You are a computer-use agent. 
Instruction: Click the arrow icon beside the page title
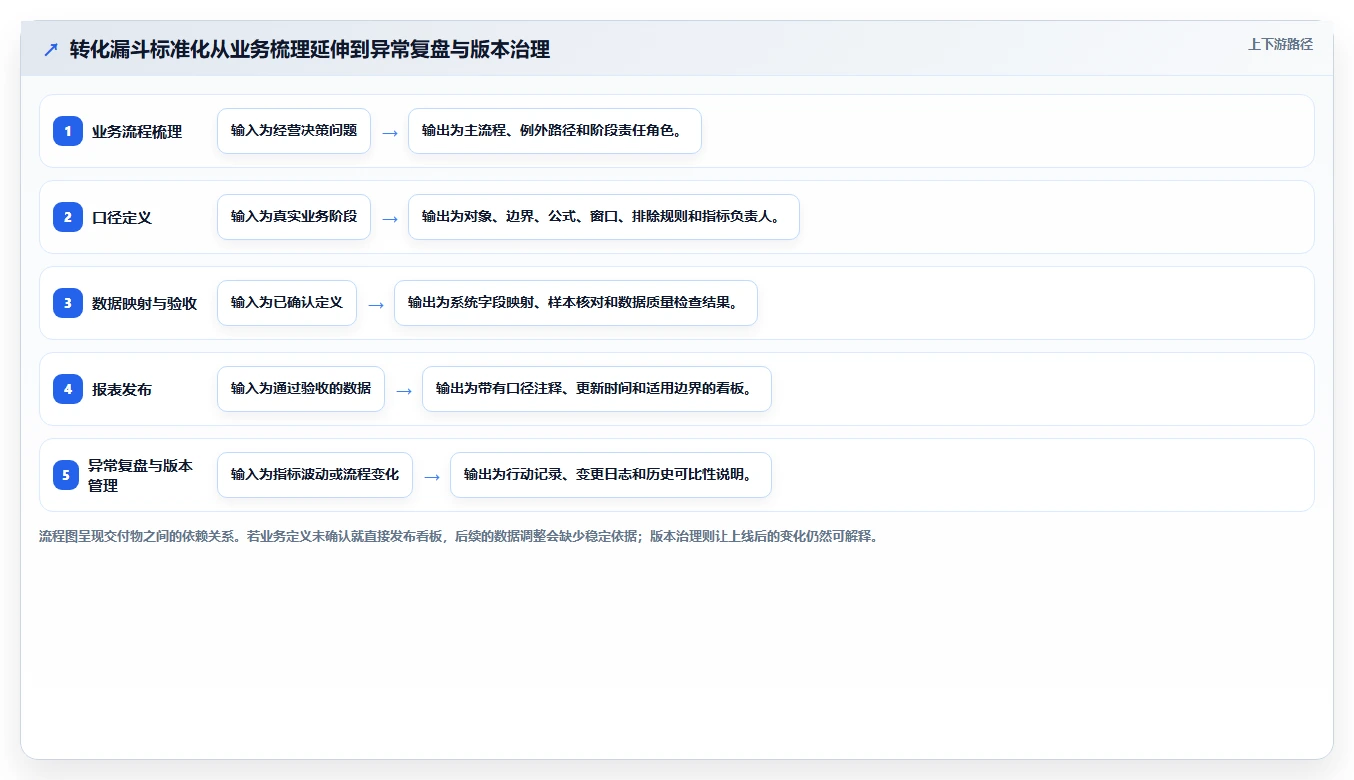coord(51,49)
